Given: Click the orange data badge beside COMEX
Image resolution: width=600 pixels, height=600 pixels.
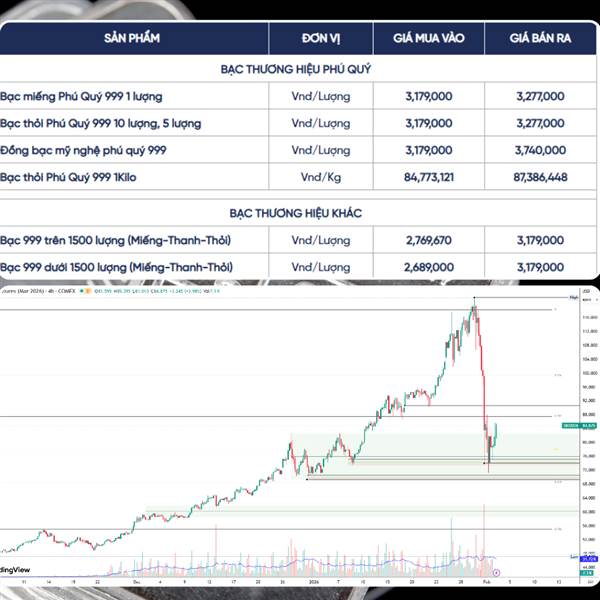Looking at the screenshot, I should (x=88, y=291).
